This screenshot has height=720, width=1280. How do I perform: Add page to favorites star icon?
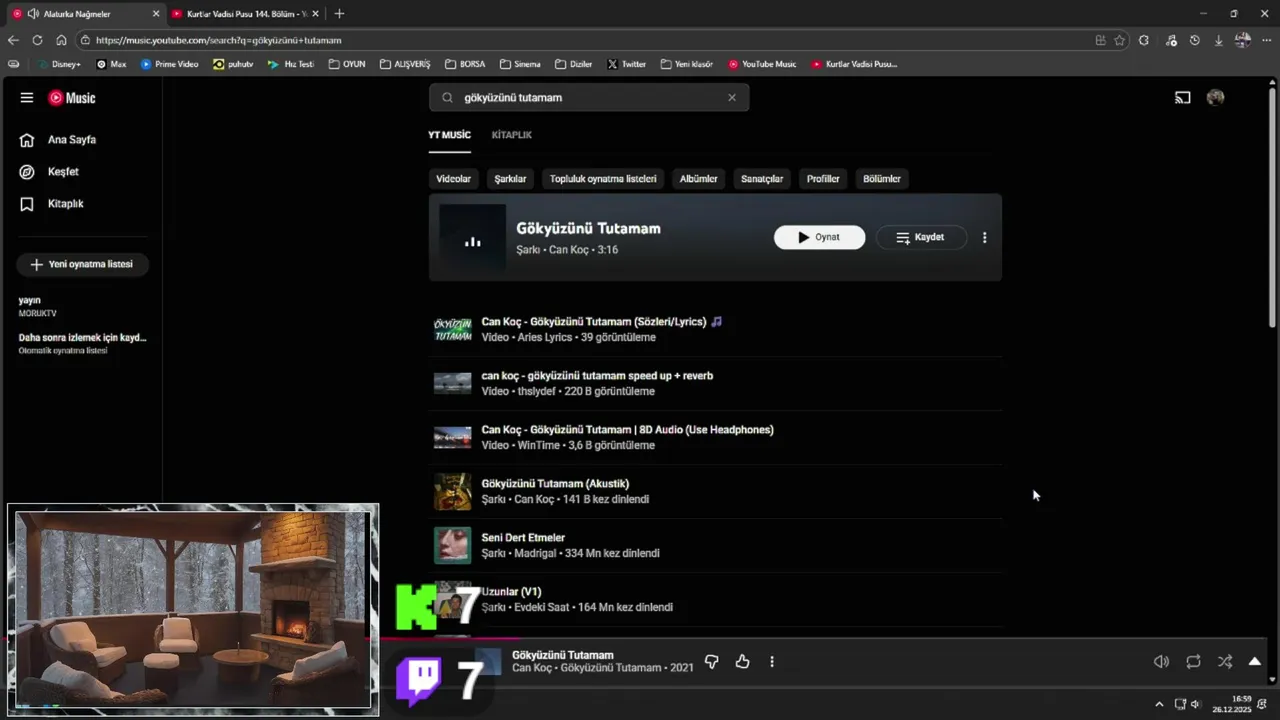pyautogui.click(x=1120, y=40)
